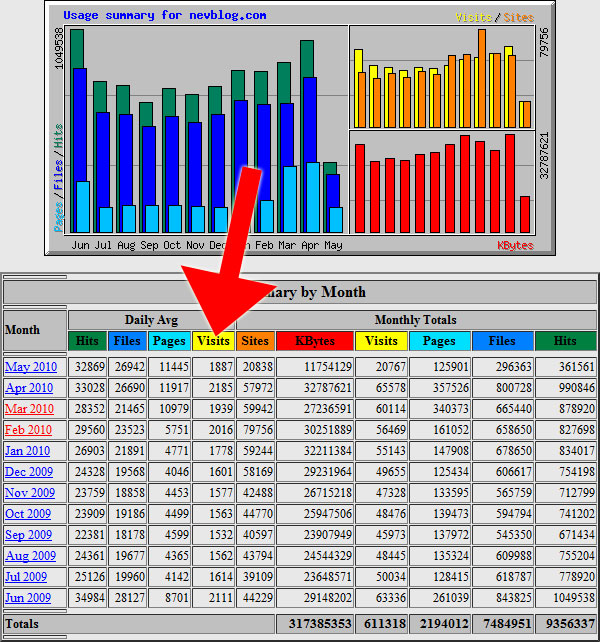
Task: Click the red KBytes column header
Action: pos(315,342)
